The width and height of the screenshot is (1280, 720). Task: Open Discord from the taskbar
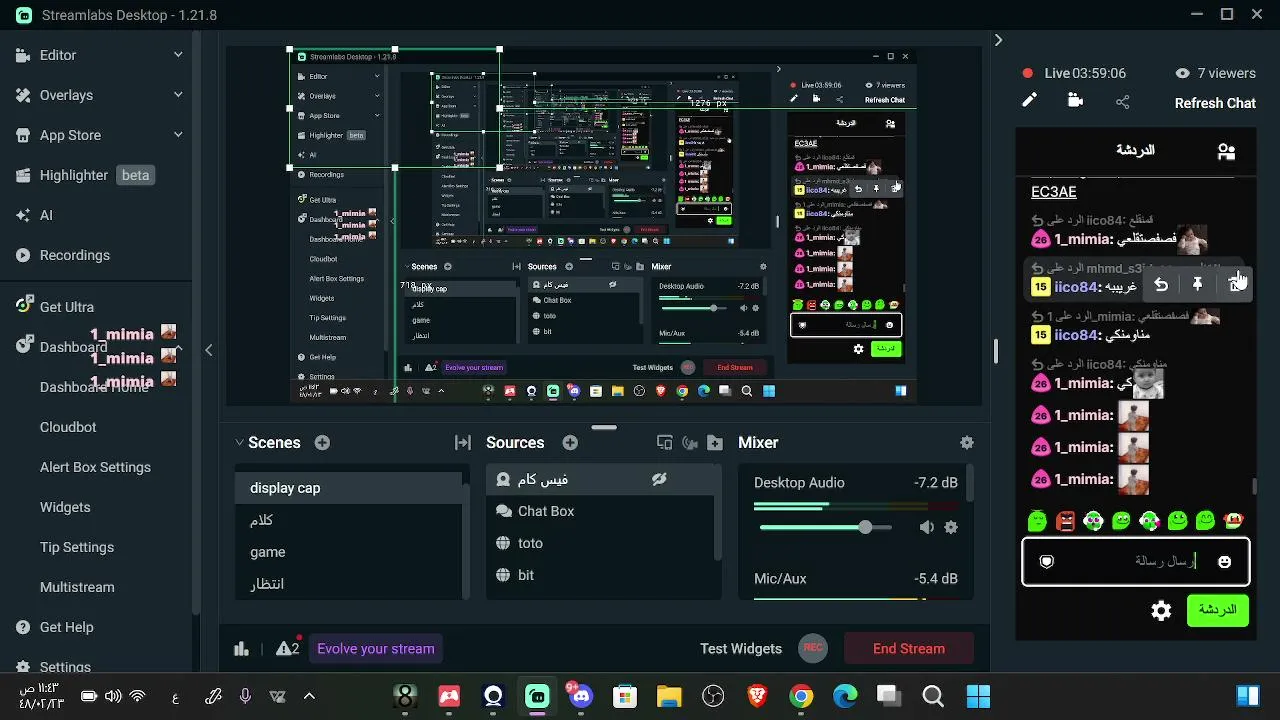(x=580, y=696)
